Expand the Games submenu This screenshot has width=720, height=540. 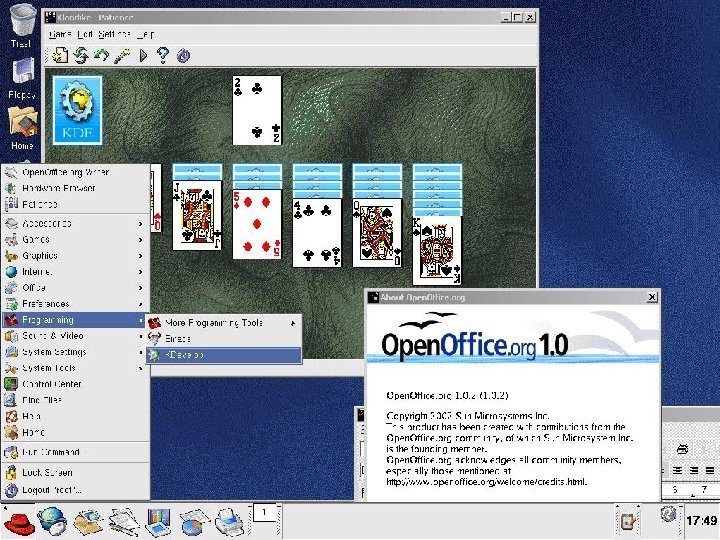(x=76, y=239)
